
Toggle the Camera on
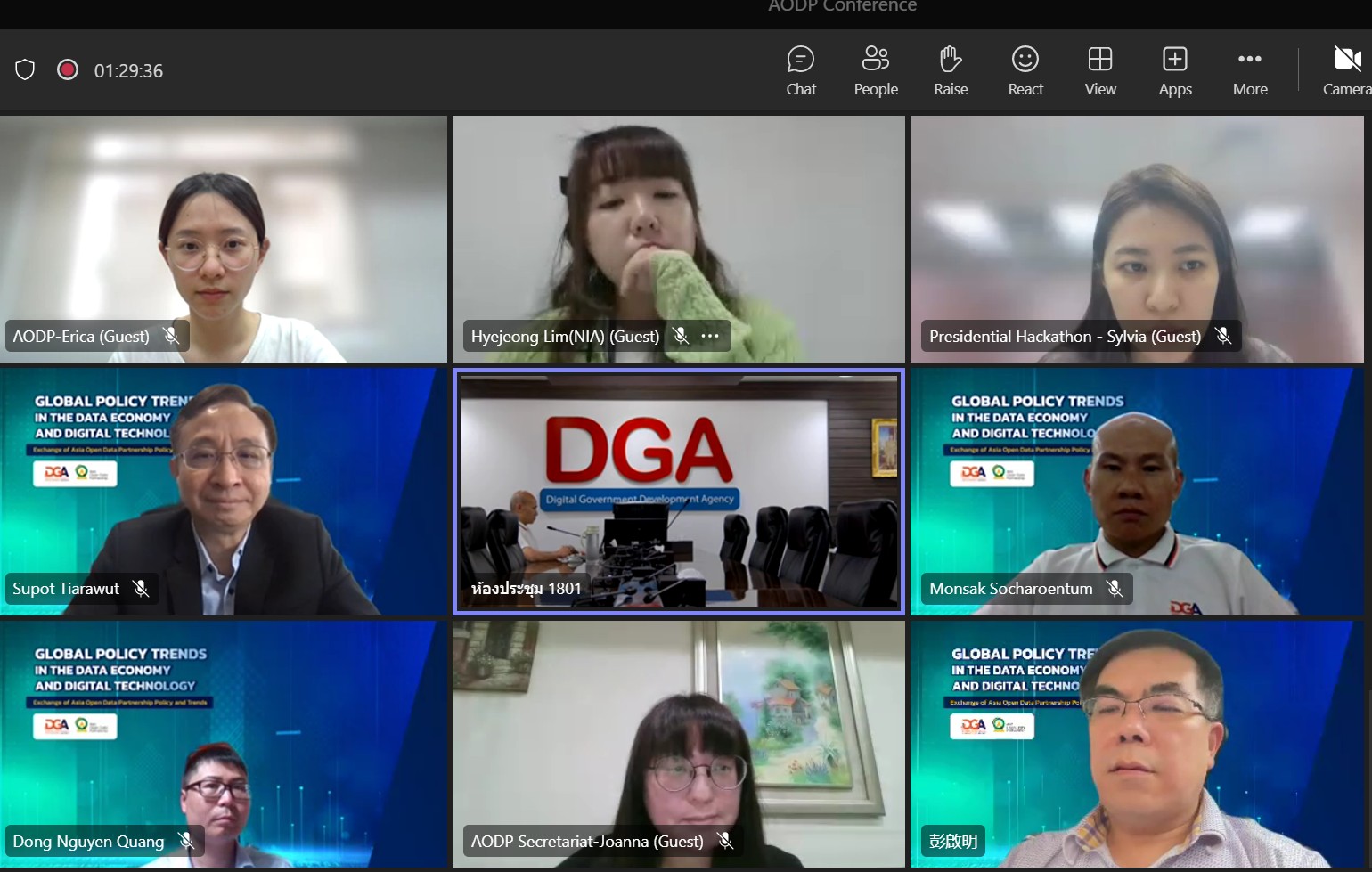point(1346,70)
